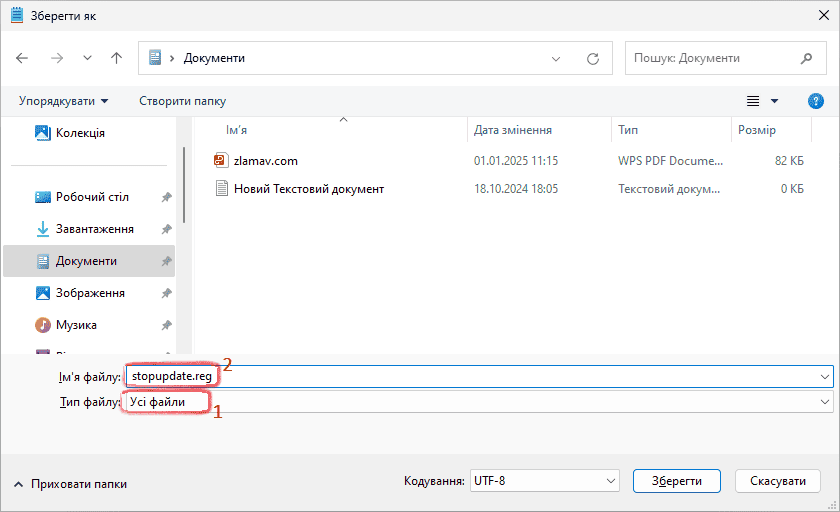Click WPS PDF Docume... type cell

[670, 161]
